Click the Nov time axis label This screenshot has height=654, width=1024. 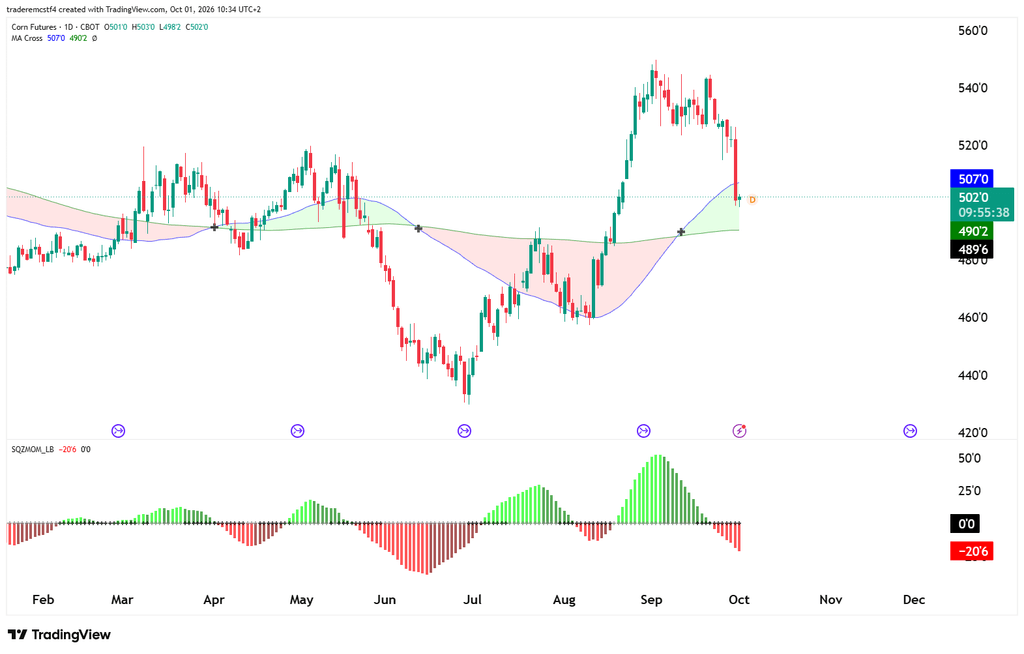coord(831,600)
